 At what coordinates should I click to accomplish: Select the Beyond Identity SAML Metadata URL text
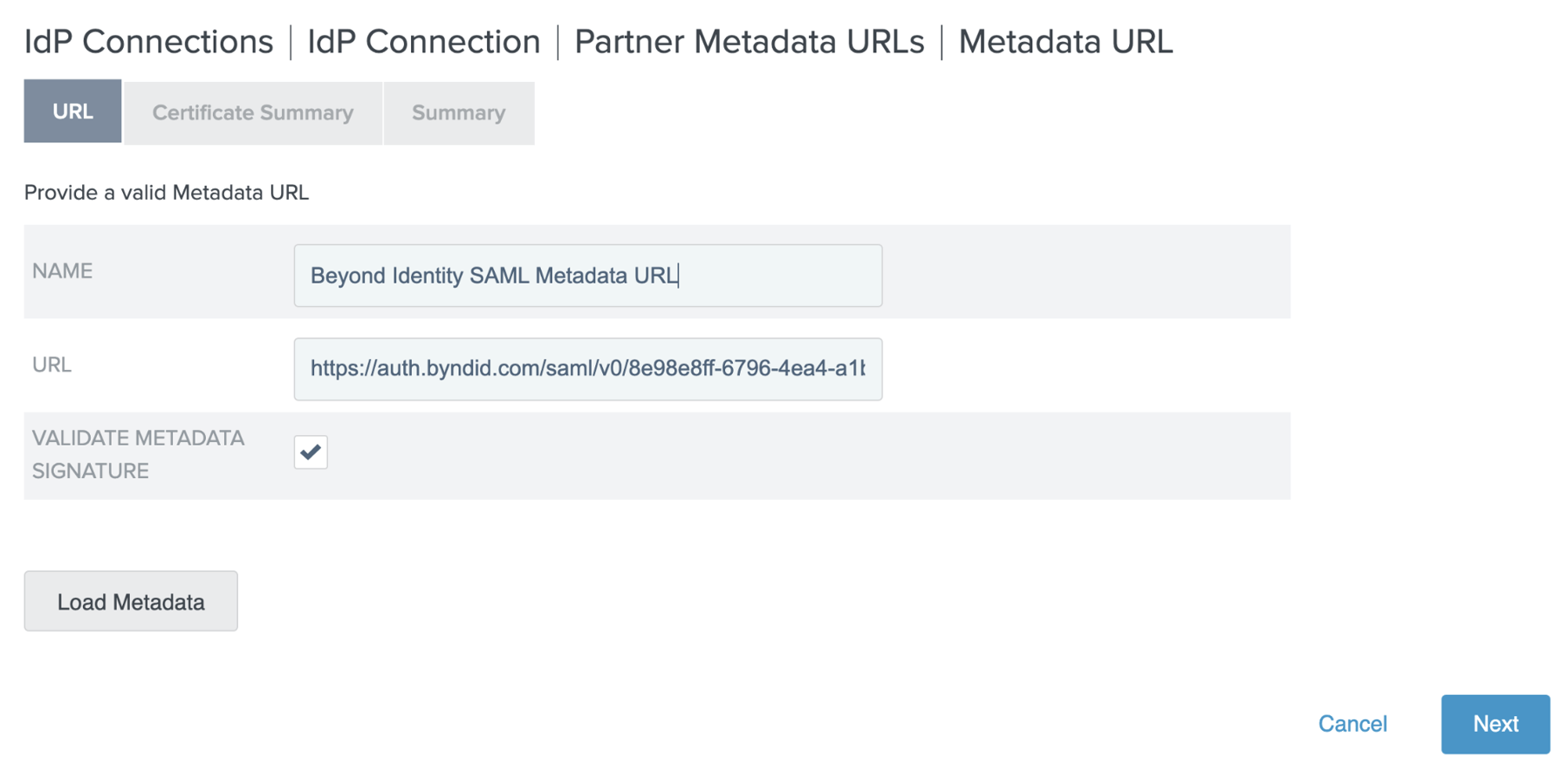[494, 276]
